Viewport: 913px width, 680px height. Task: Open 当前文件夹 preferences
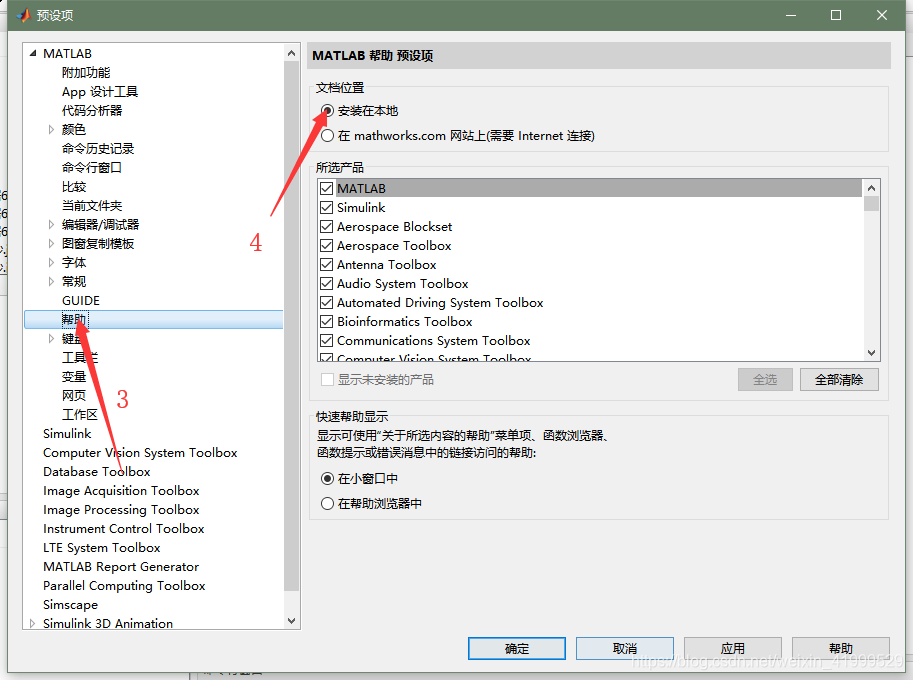tap(92, 206)
